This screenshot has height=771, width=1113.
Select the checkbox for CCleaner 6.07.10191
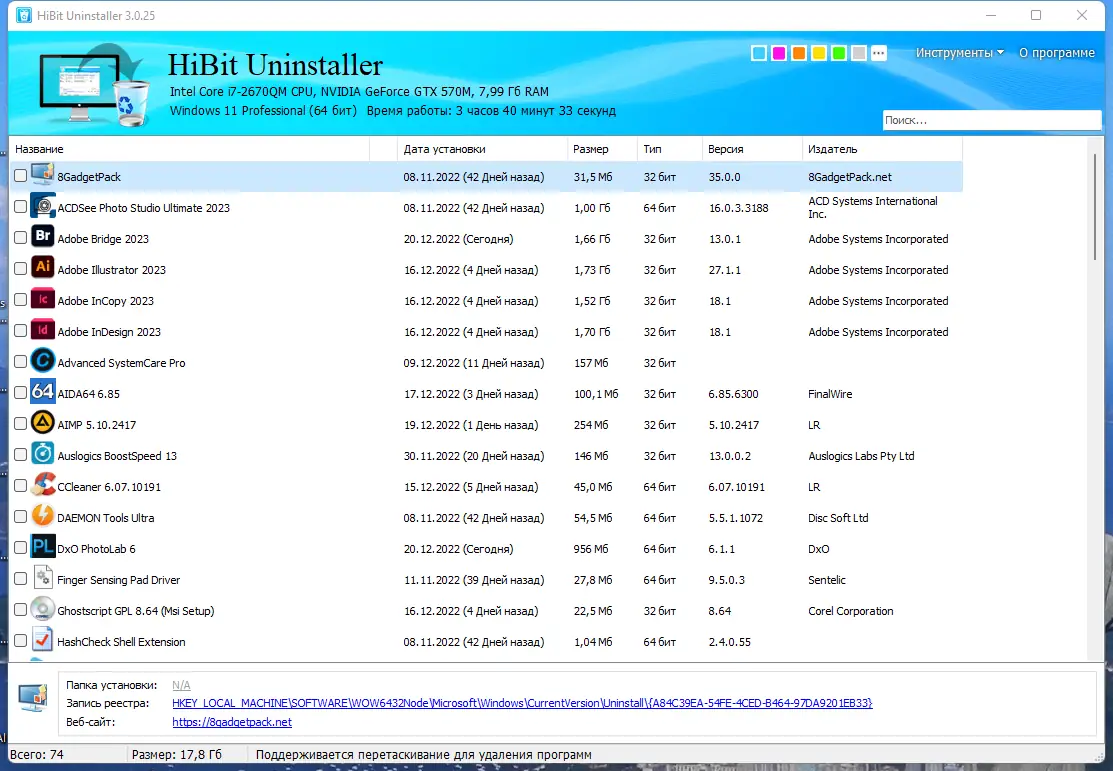(19, 486)
